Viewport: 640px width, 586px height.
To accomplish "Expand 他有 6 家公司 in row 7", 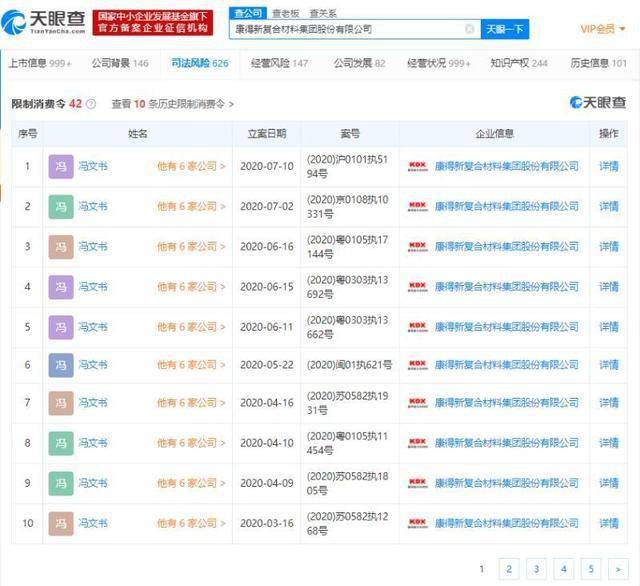I will tap(191, 403).
